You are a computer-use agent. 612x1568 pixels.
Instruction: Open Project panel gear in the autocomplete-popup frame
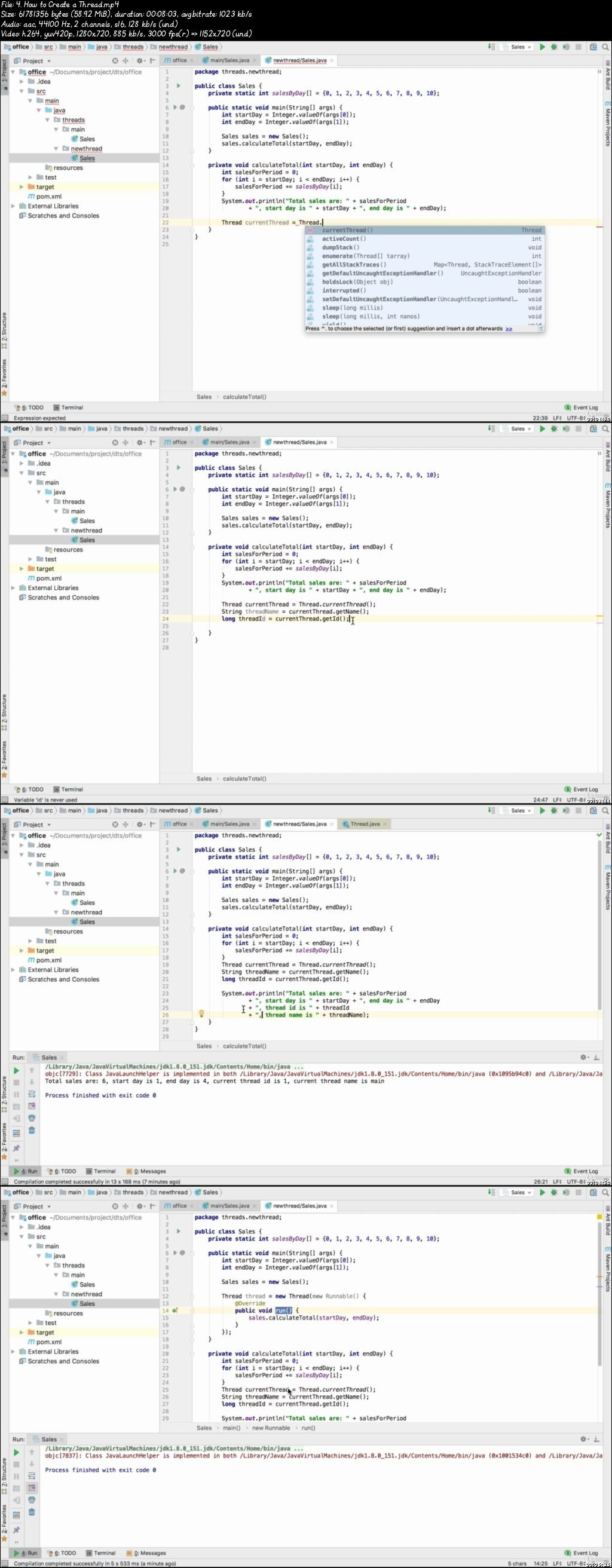(x=140, y=61)
